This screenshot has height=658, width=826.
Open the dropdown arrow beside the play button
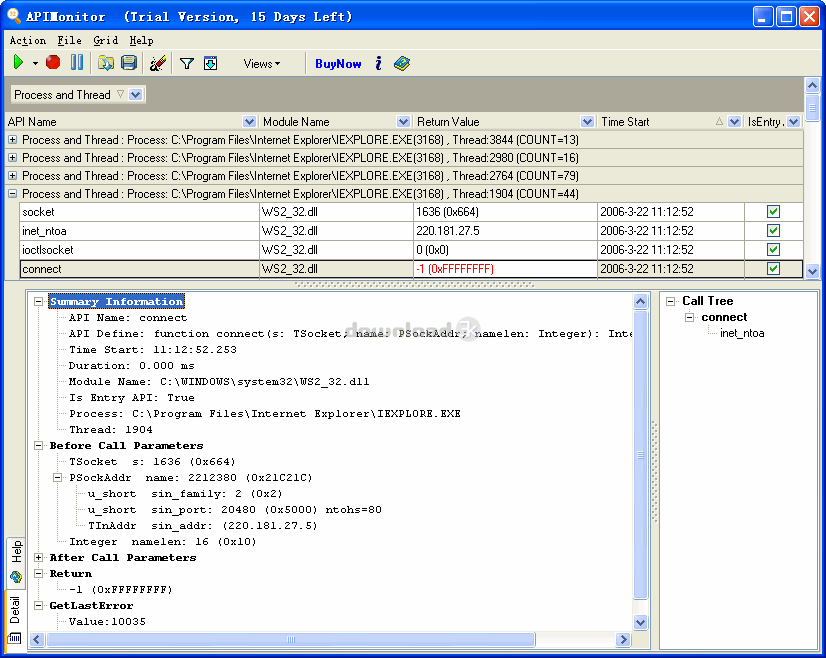[35, 63]
